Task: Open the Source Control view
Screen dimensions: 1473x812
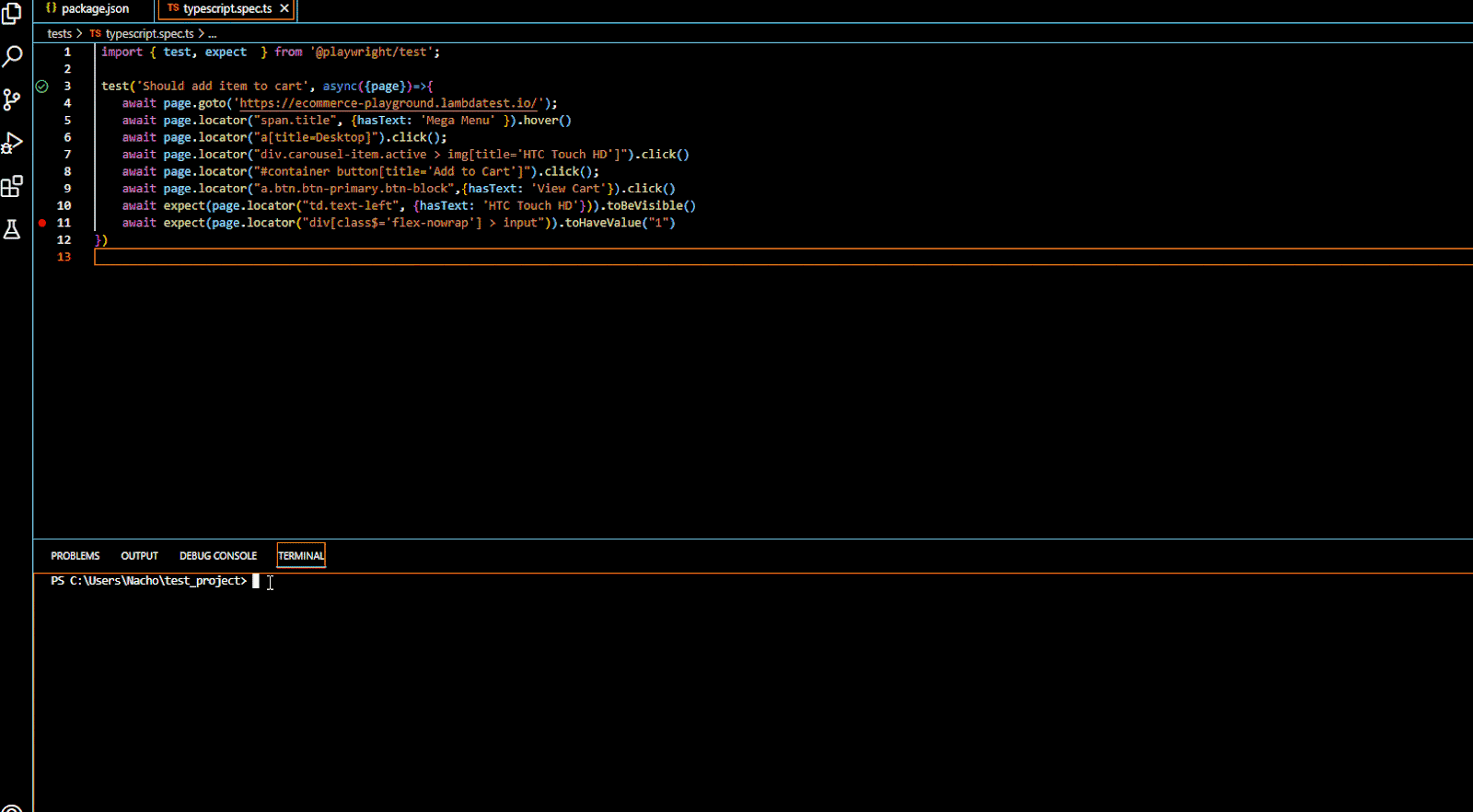Action: click(12, 99)
